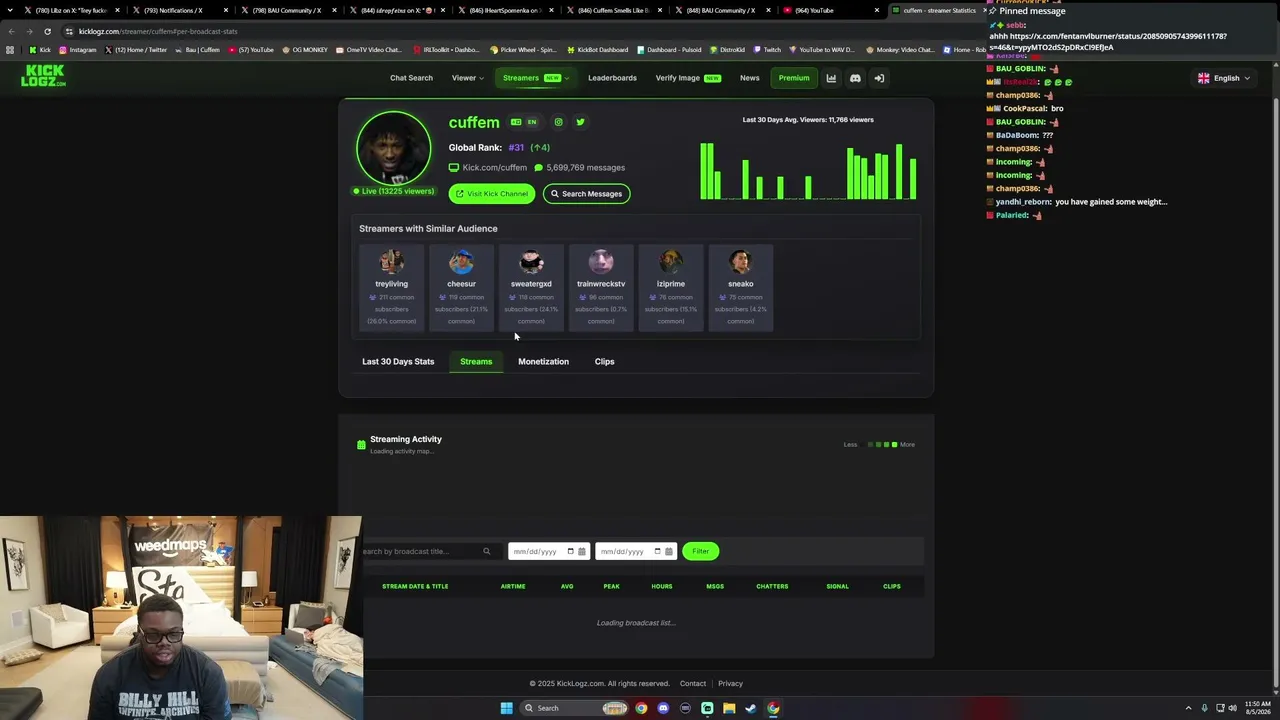The image size is (1280, 720).
Task: Click the volume icon in system tray
Action: tap(1232, 708)
